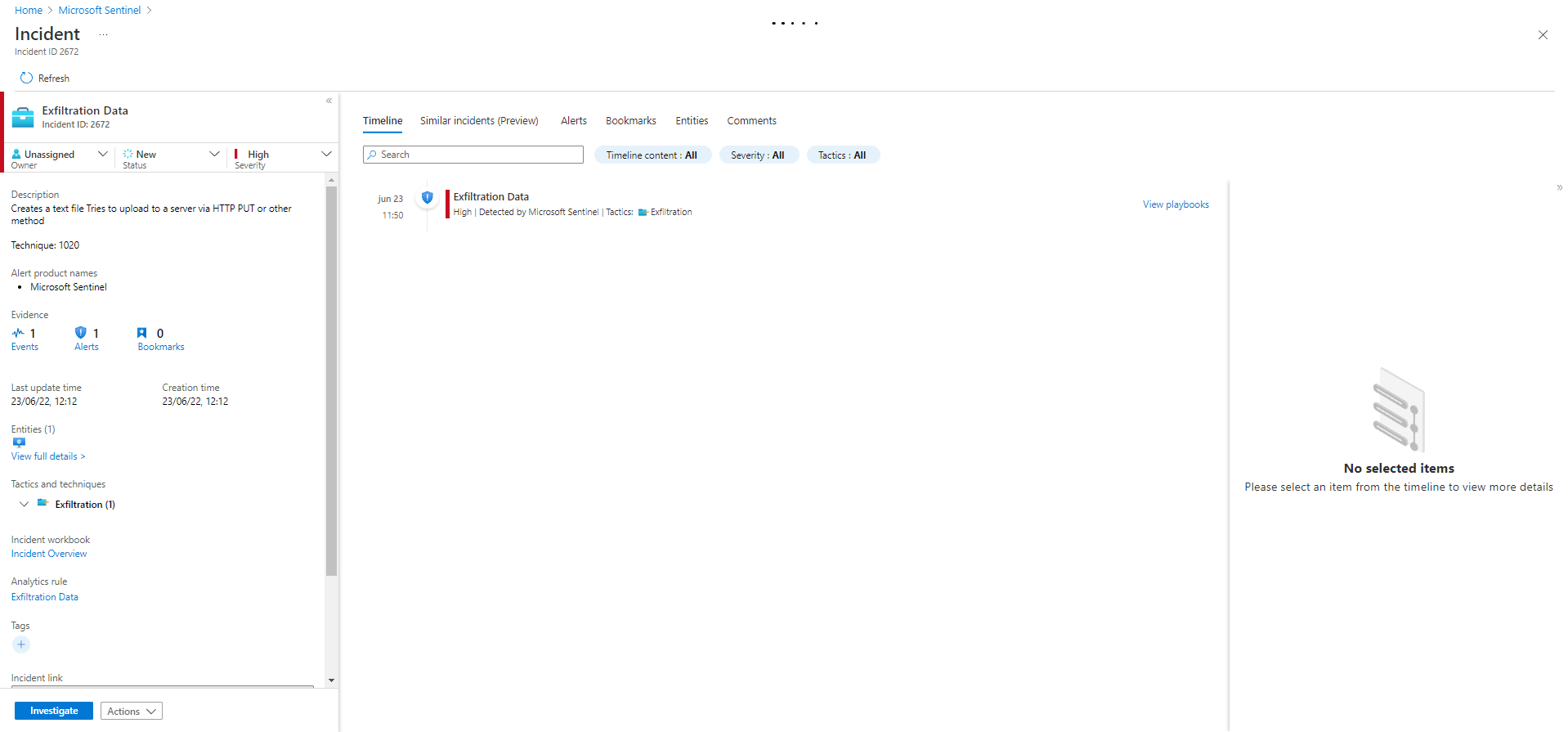The width and height of the screenshot is (1568, 732).
Task: Open the Alerts shield evidence icon
Action: pos(80,333)
